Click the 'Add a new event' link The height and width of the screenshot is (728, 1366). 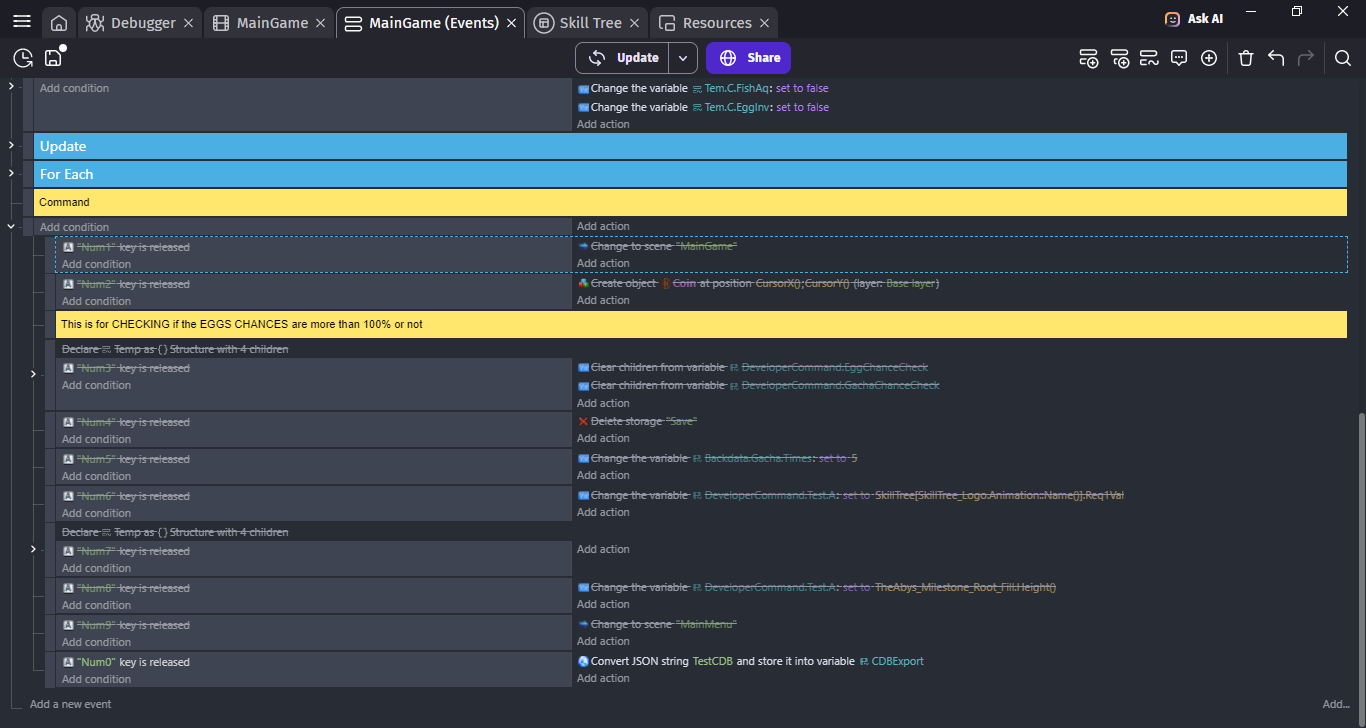[x=70, y=704]
